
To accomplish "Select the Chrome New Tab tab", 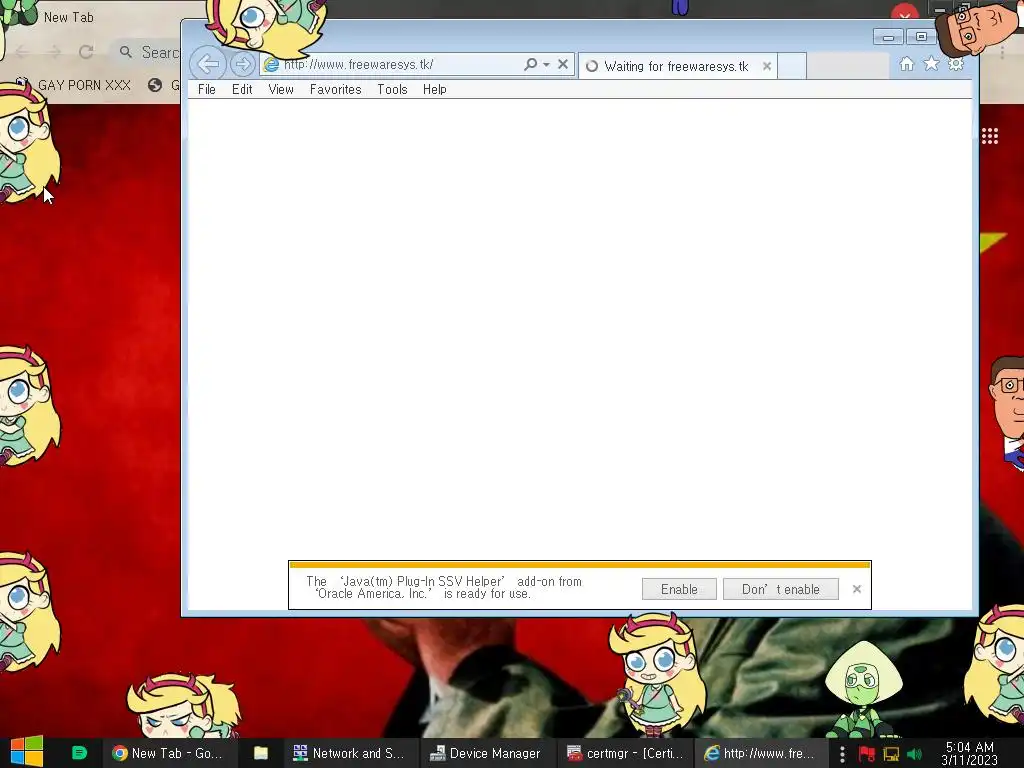I will (69, 17).
